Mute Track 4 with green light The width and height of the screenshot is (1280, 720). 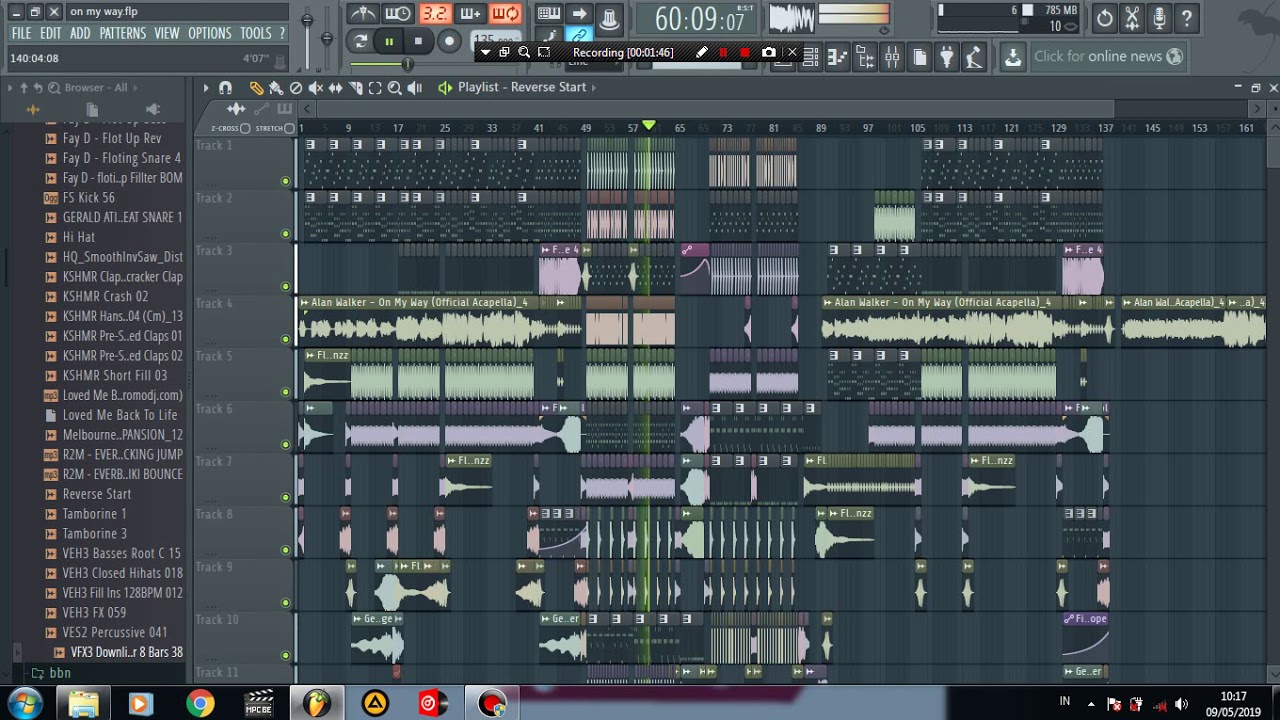[x=285, y=339]
